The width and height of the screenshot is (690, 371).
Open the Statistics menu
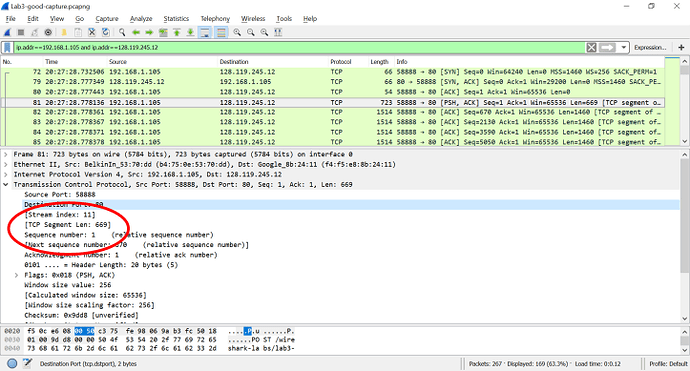(176, 18)
